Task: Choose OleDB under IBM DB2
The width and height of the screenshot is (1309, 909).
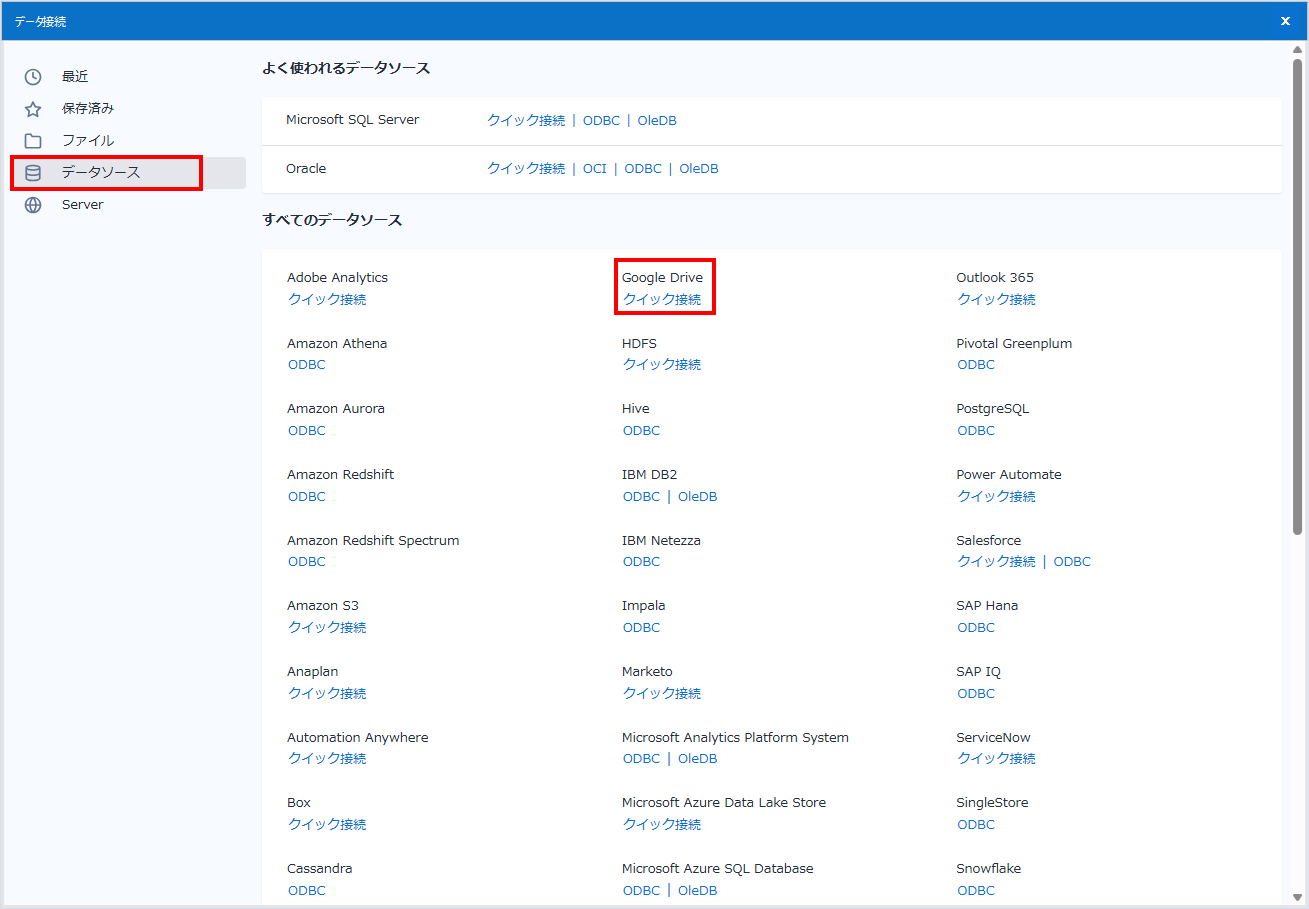Action: coord(698,497)
